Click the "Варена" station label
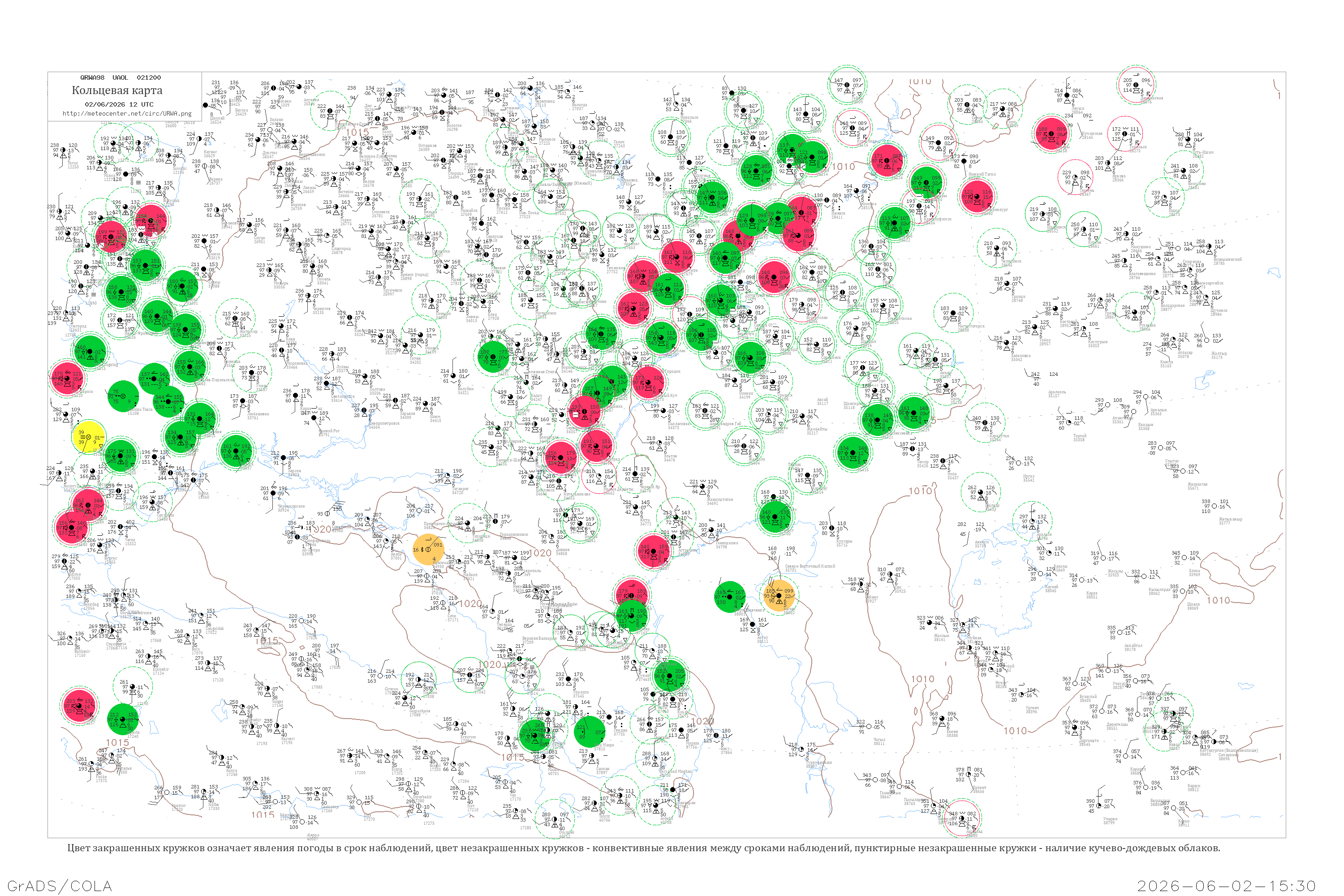Image resolution: width=1344 pixels, height=896 pixels. pos(215,180)
